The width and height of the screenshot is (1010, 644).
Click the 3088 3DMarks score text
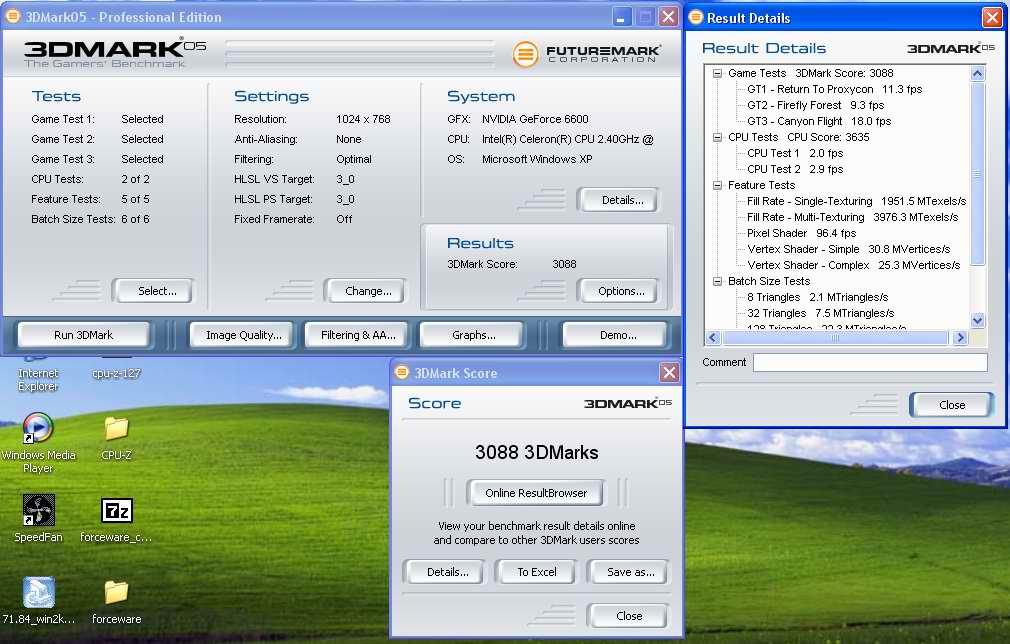pyautogui.click(x=536, y=452)
